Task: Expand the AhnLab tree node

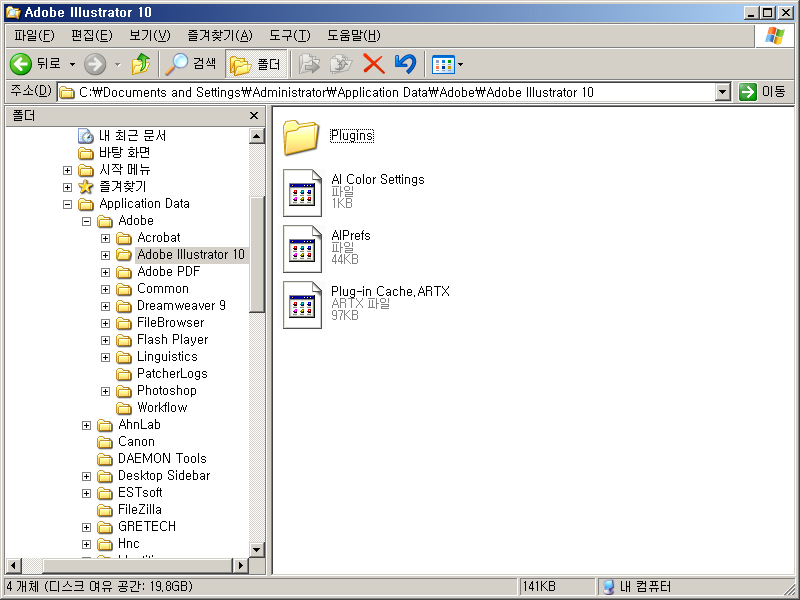Action: (86, 425)
